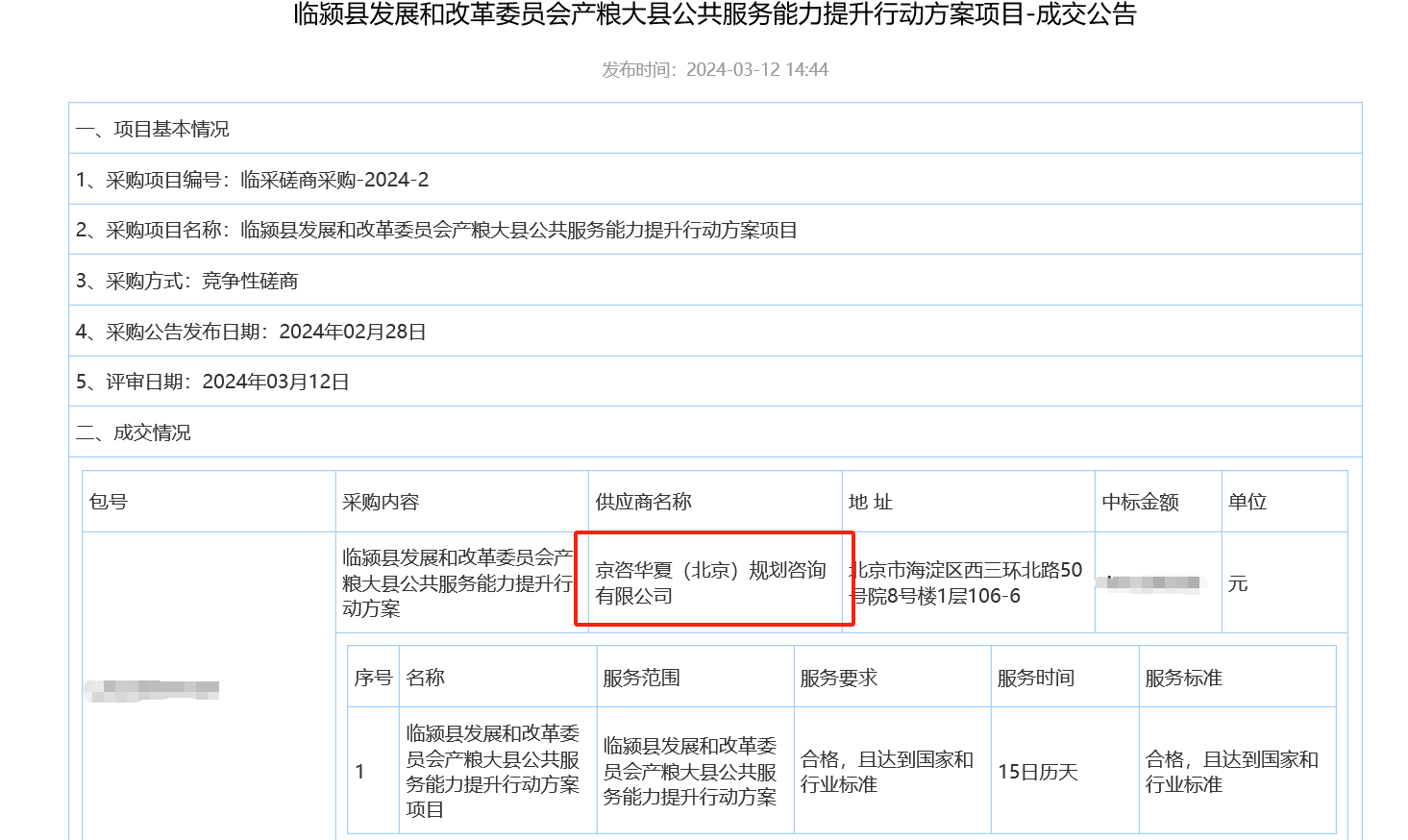Click the 采购项目名称 row
This screenshot has height=840, width=1408.
715,230
